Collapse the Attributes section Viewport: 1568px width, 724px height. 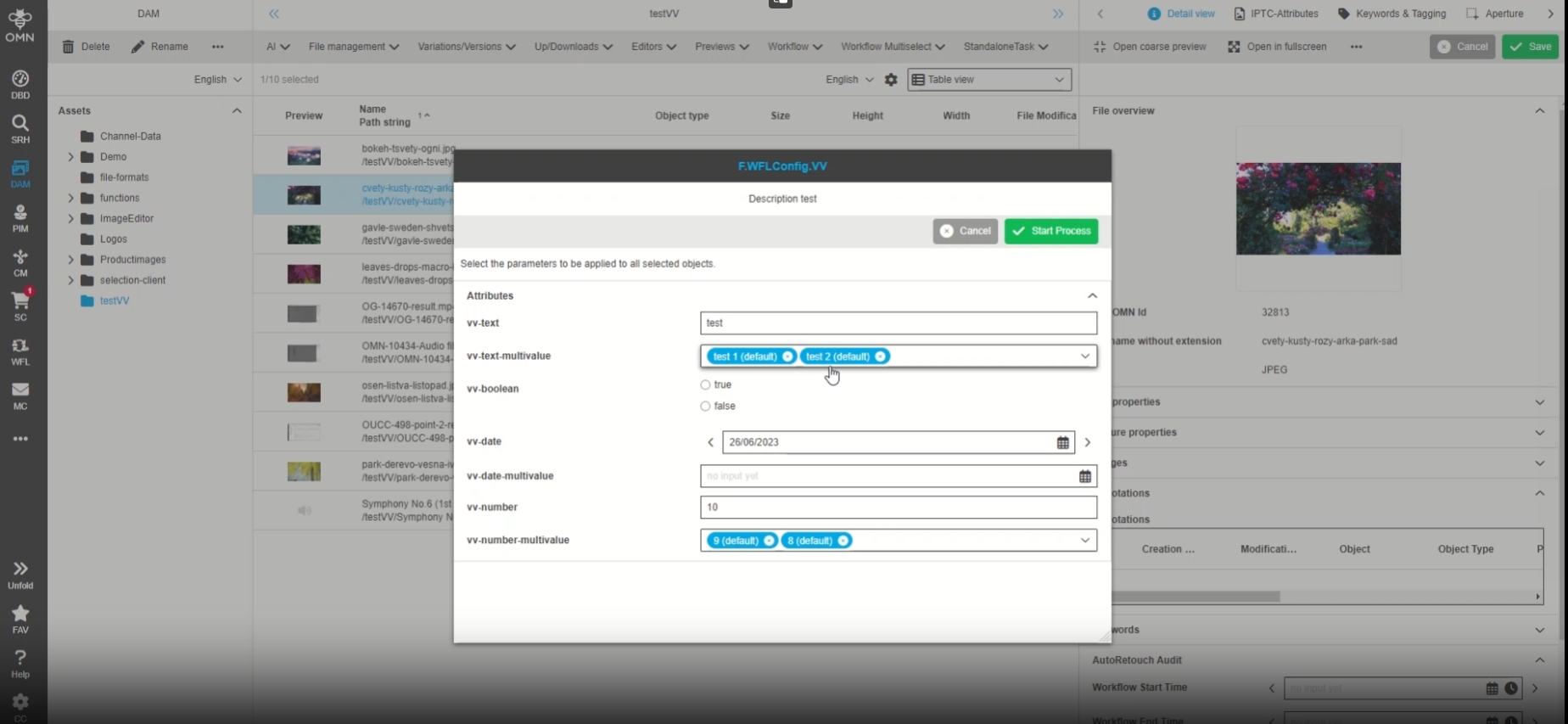click(x=1092, y=296)
